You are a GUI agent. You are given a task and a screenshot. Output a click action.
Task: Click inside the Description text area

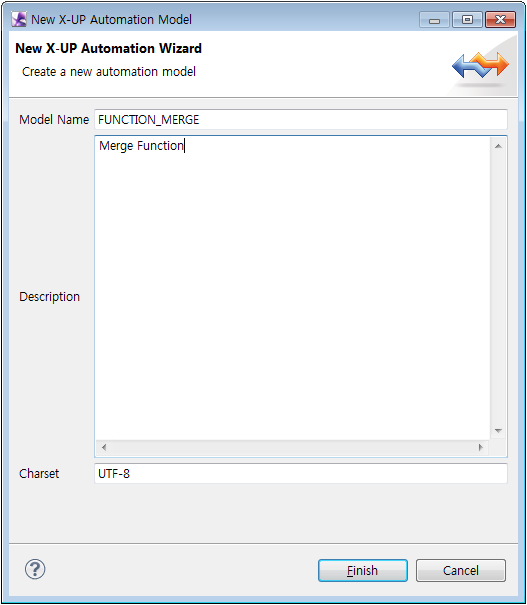pyautogui.click(x=292, y=288)
